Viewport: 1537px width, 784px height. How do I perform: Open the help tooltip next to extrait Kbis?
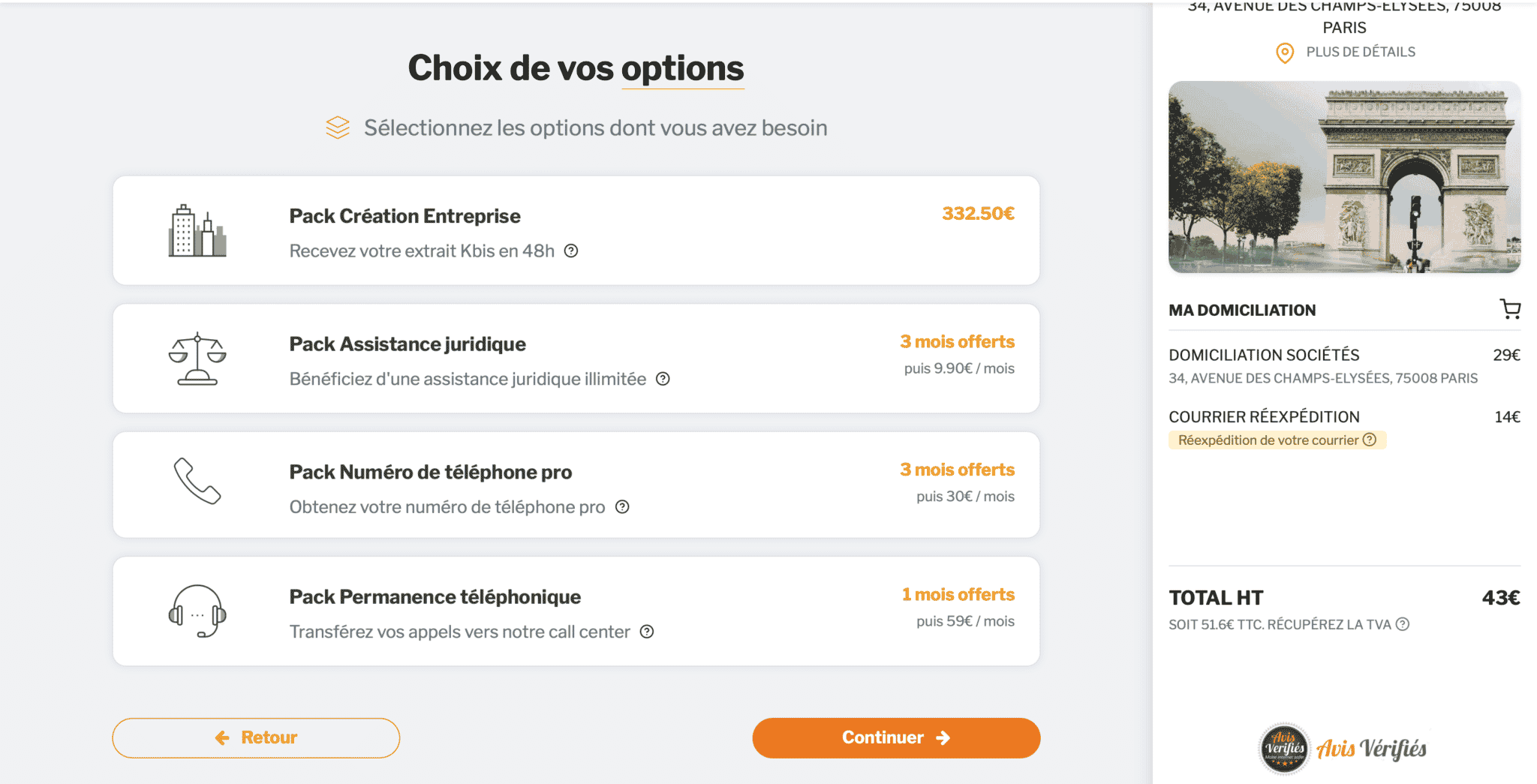[572, 251]
